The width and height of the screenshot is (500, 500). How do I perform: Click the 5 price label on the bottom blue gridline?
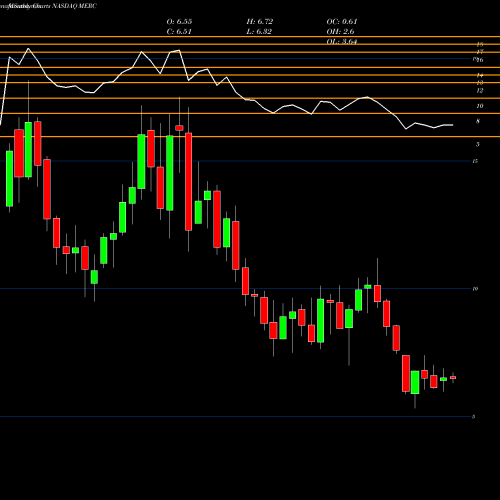click(x=473, y=417)
